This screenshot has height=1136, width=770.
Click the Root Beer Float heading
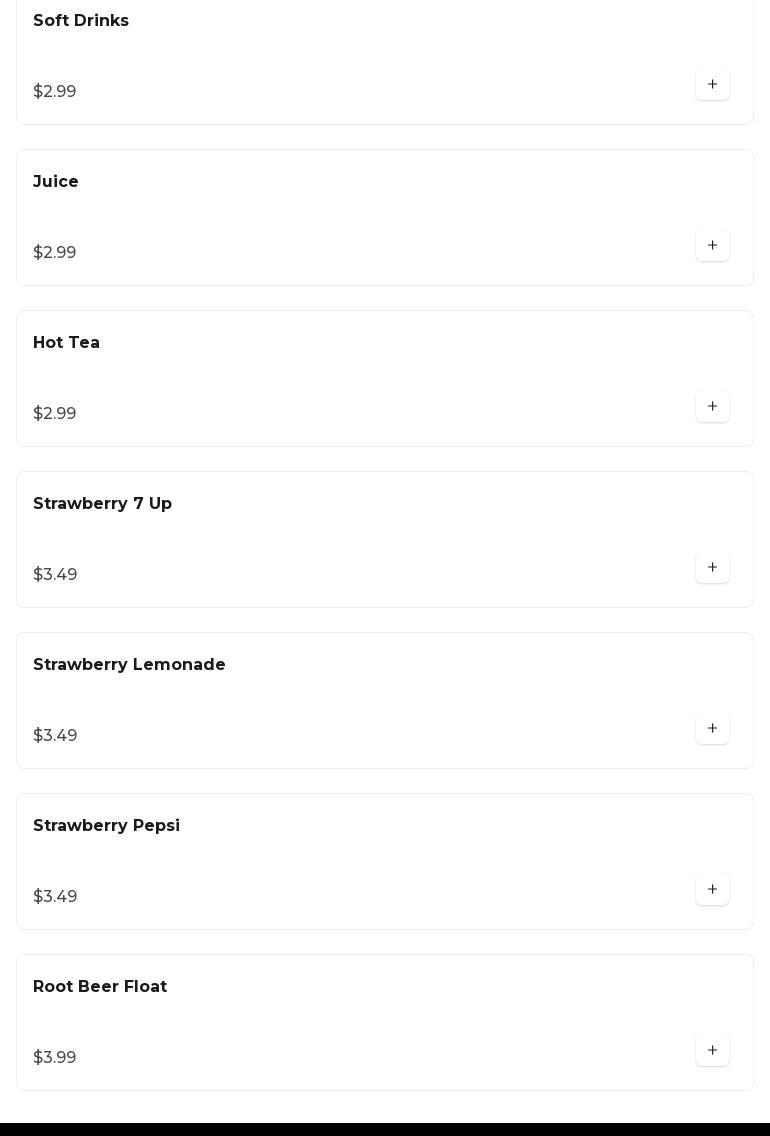click(100, 987)
